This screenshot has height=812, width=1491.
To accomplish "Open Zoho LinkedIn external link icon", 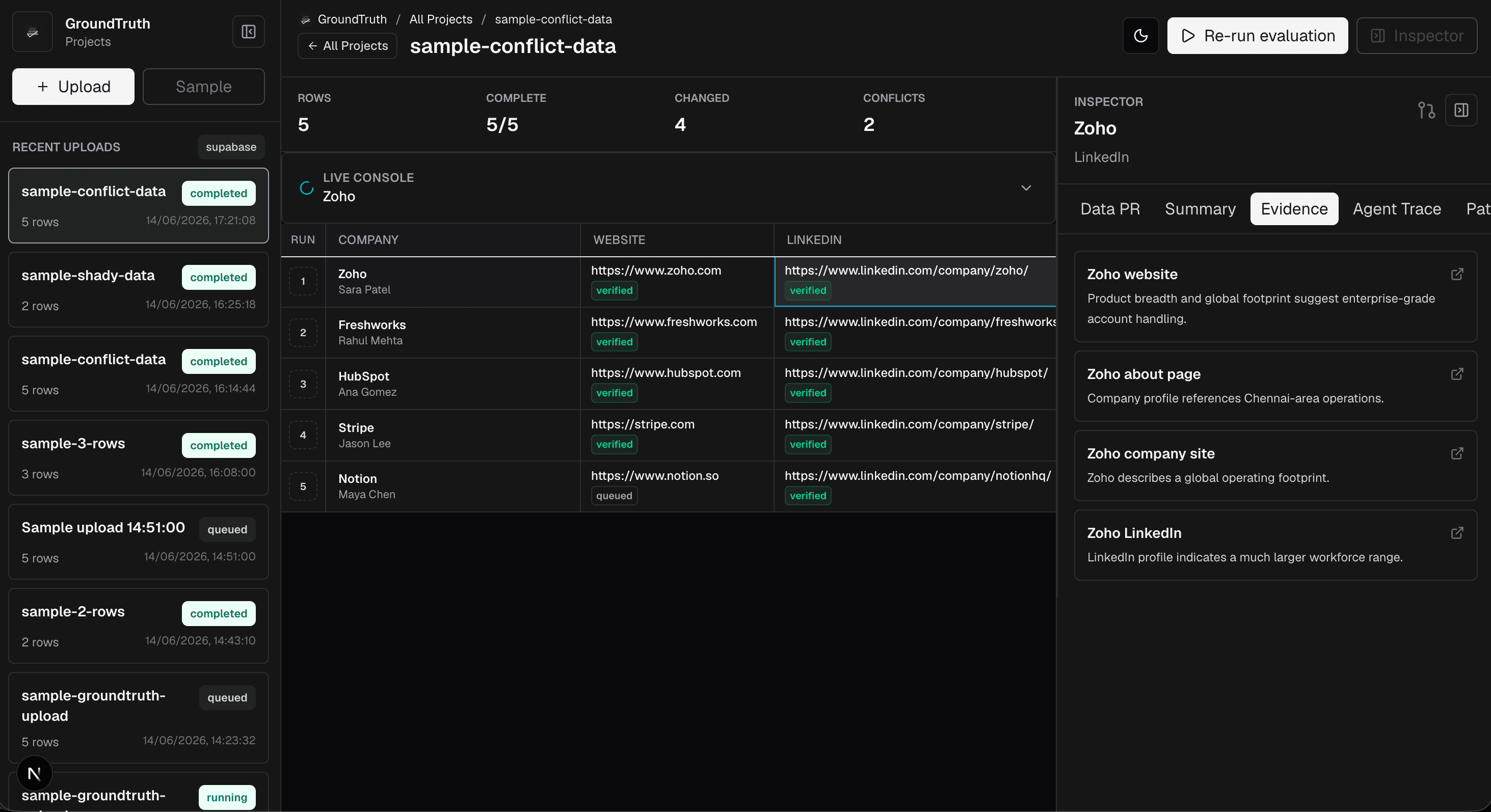I will [1457, 532].
